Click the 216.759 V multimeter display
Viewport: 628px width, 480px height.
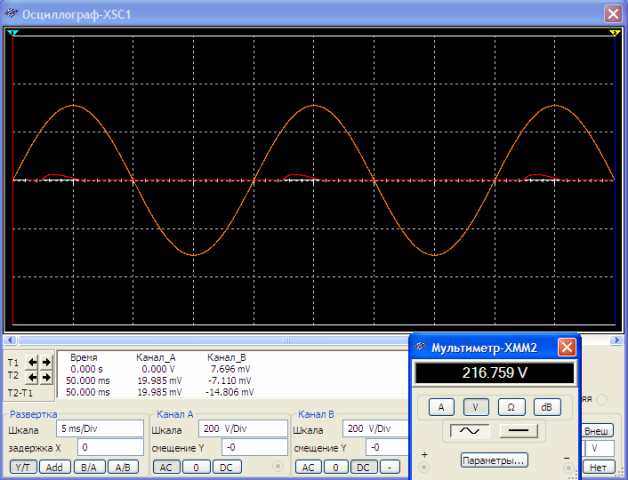(495, 373)
